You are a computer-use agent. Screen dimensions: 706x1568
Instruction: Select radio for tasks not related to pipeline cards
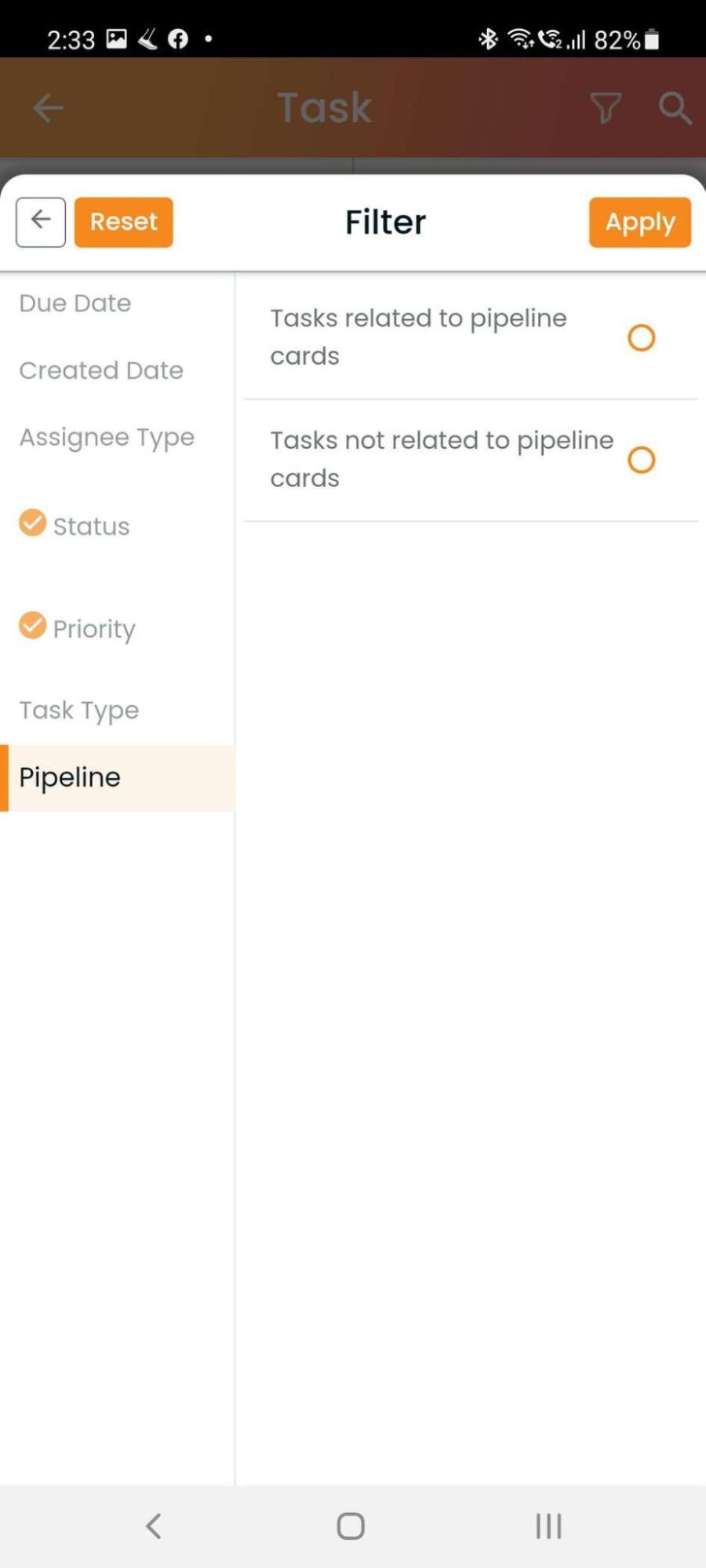tap(641, 460)
